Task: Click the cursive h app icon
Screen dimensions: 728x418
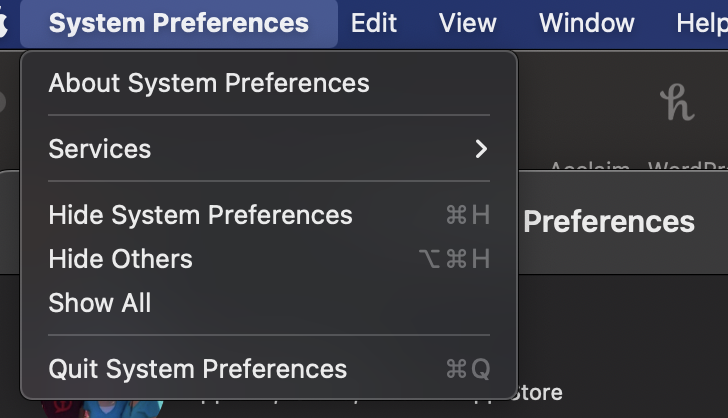Action: point(677,102)
